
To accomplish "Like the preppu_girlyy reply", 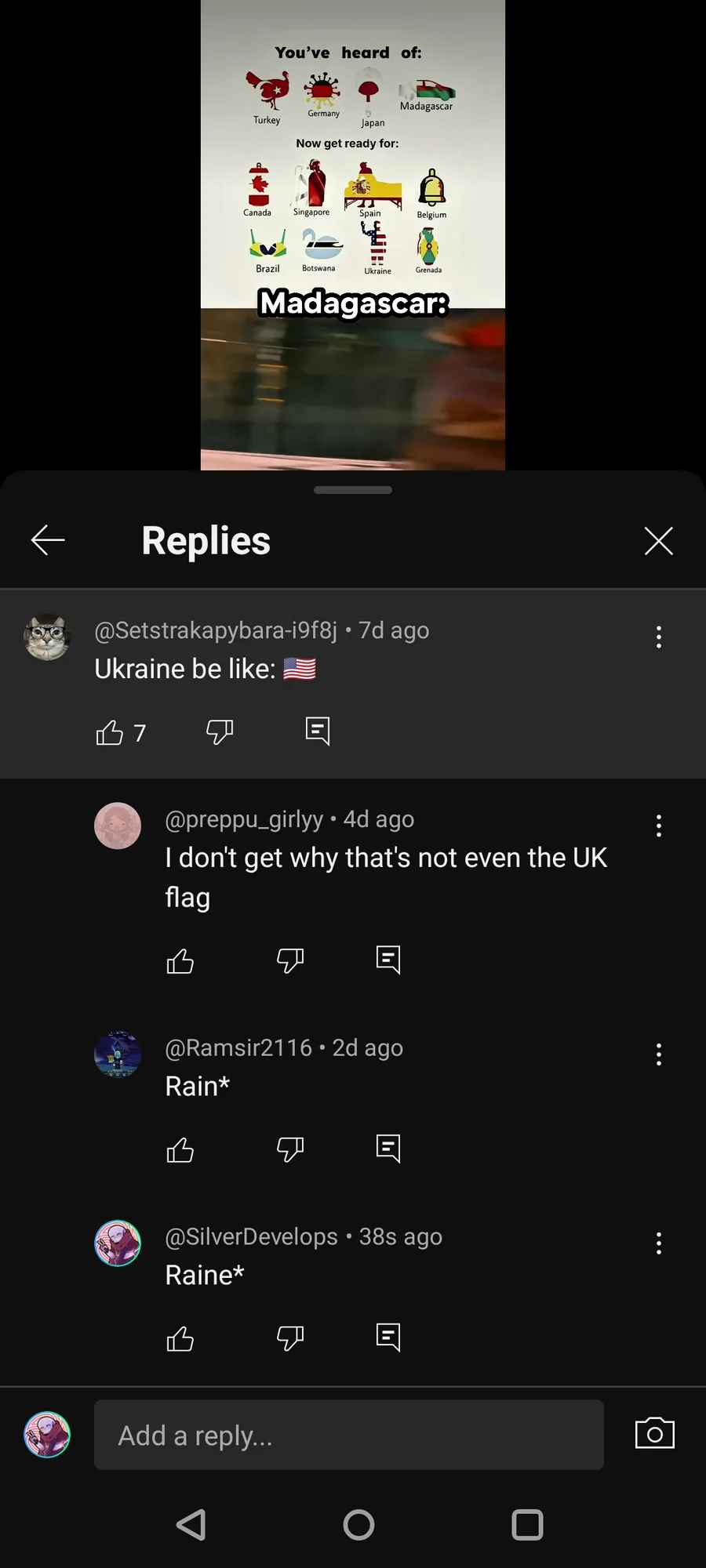I will (180, 960).
